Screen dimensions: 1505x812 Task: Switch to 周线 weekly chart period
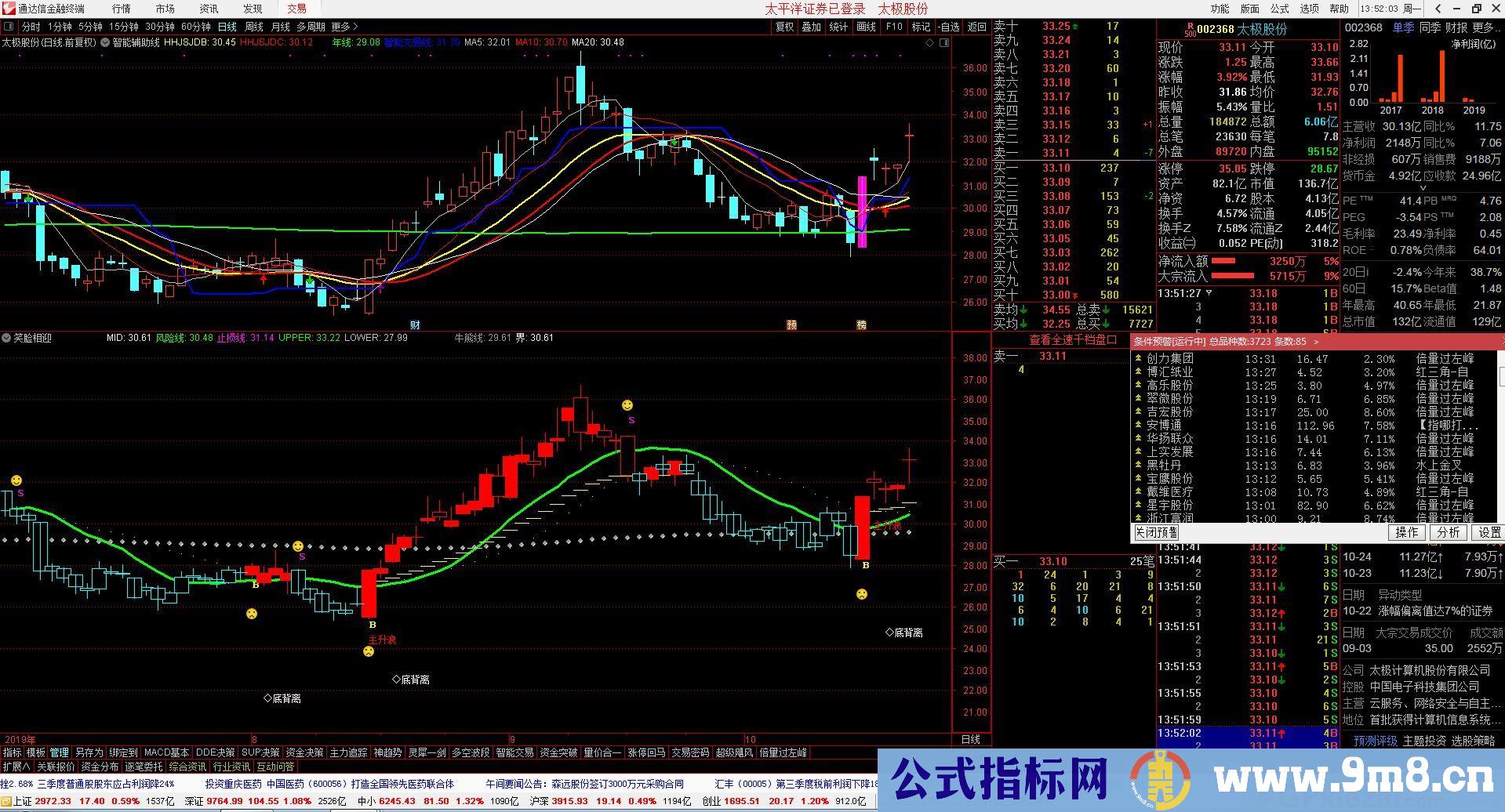coord(254,27)
